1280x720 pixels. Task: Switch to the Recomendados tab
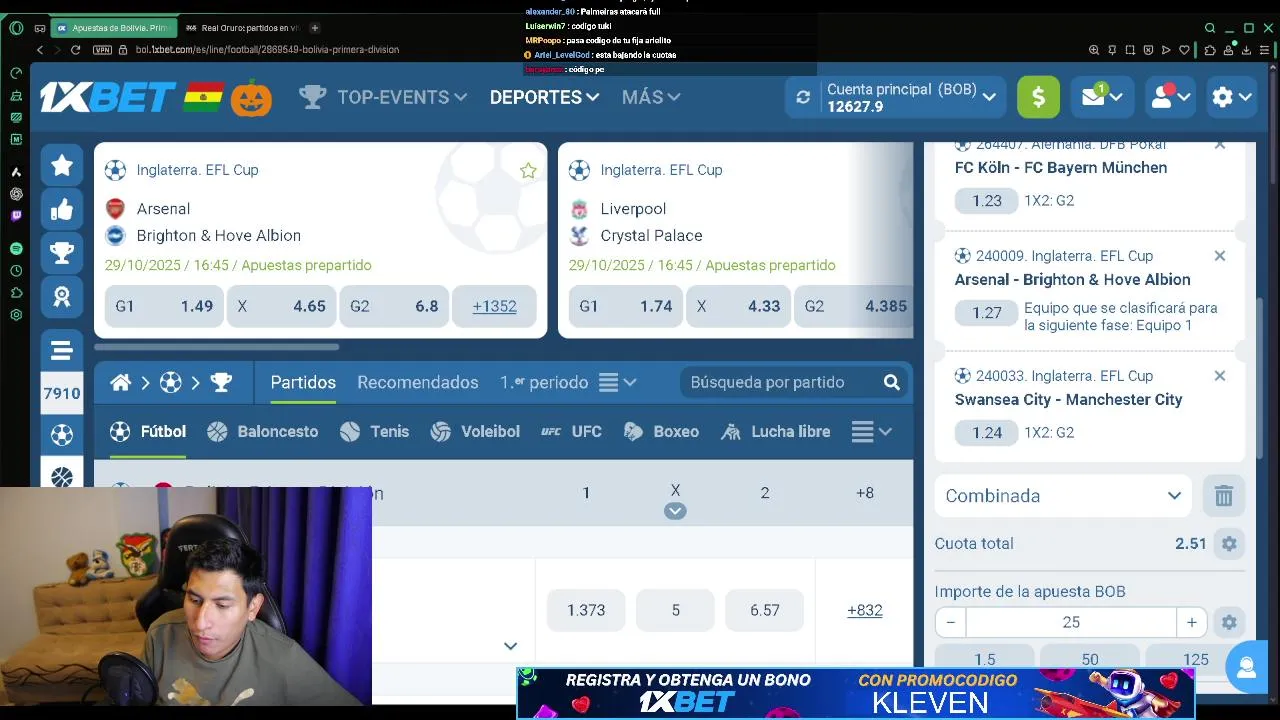[x=418, y=382]
